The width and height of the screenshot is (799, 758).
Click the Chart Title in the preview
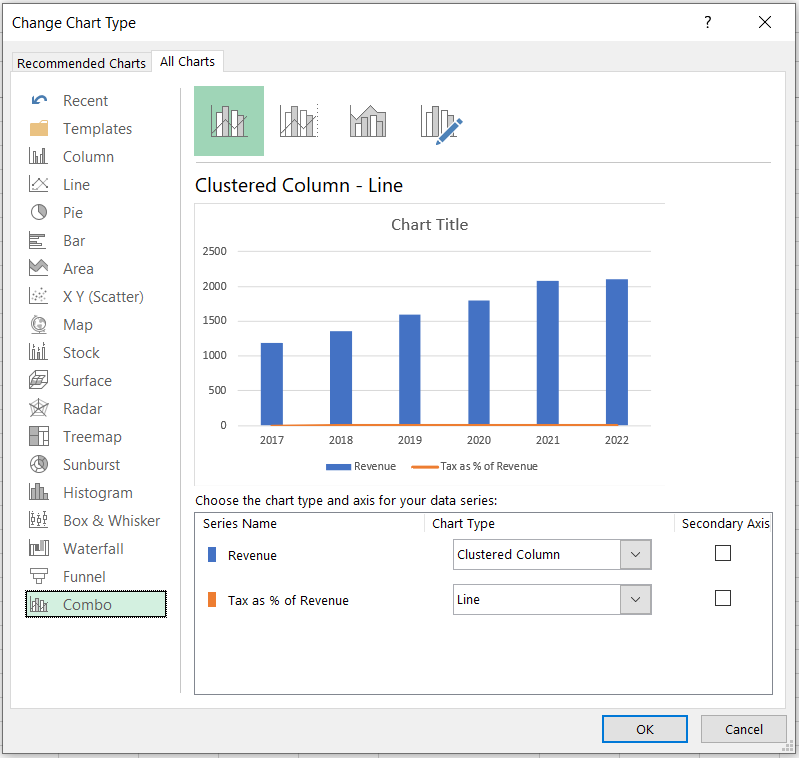tap(429, 225)
